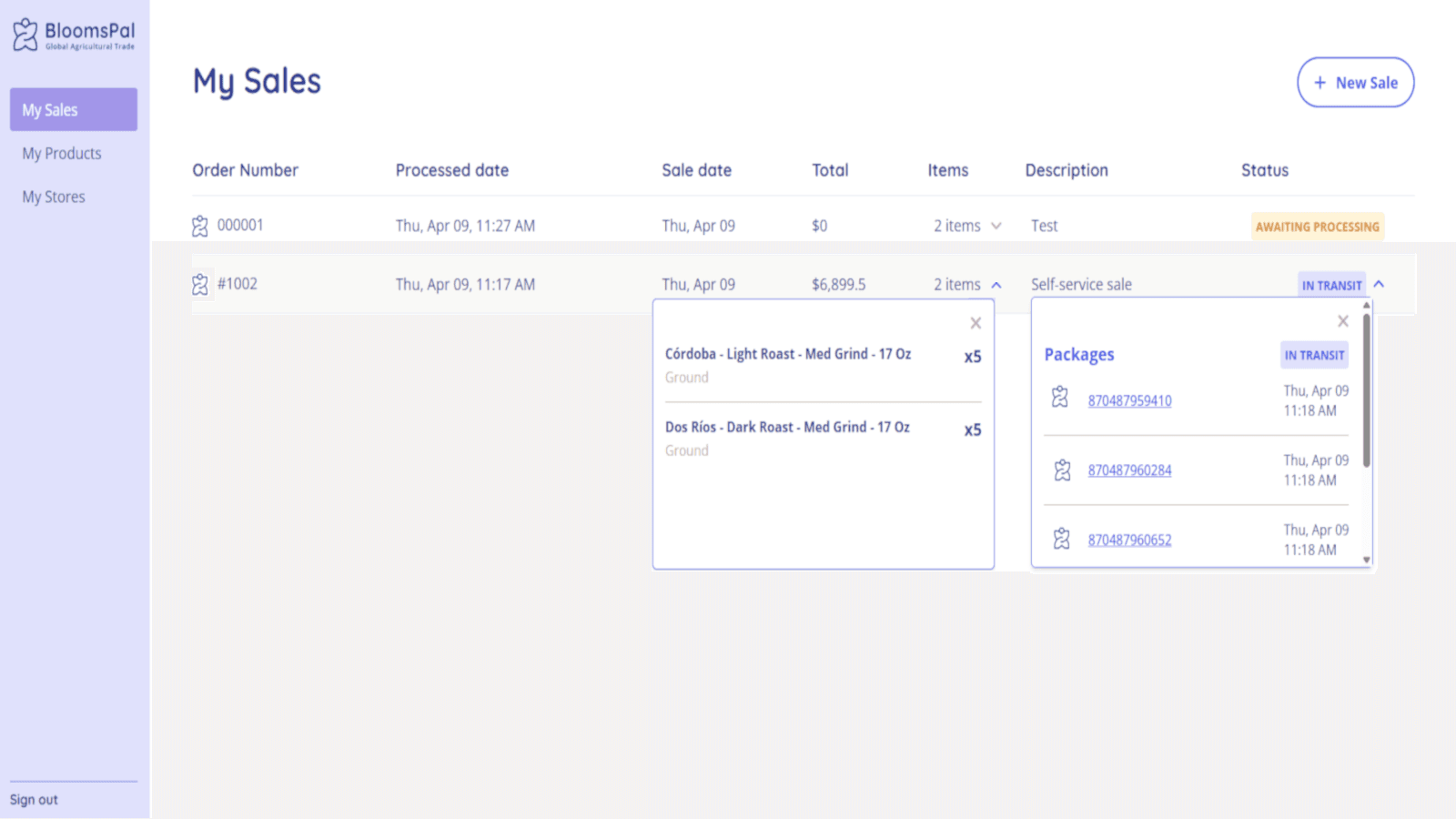The width and height of the screenshot is (1456, 819).
Task: Click In Transit badge on order #1002 row
Action: click(x=1331, y=285)
